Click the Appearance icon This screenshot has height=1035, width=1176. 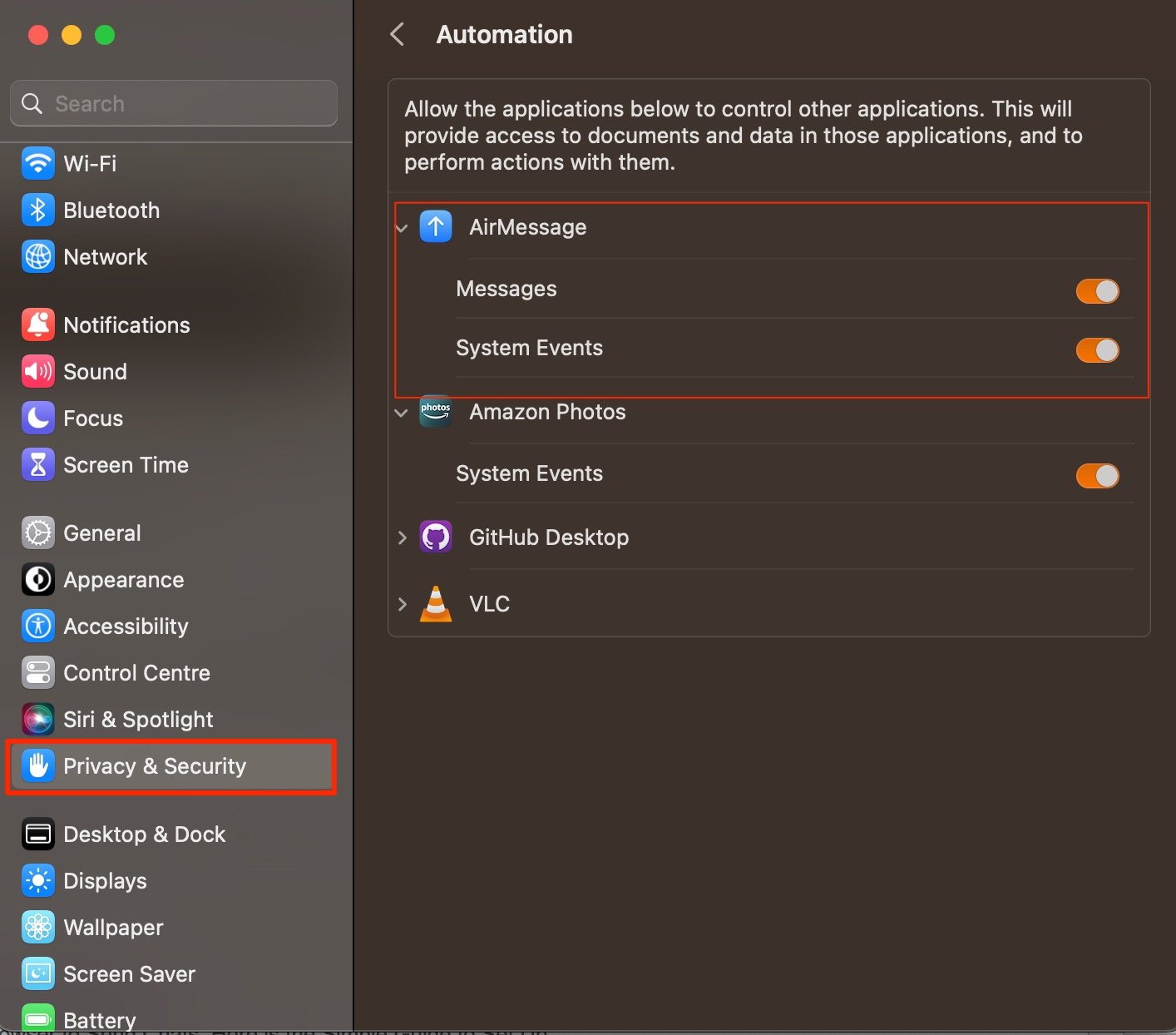(38, 579)
